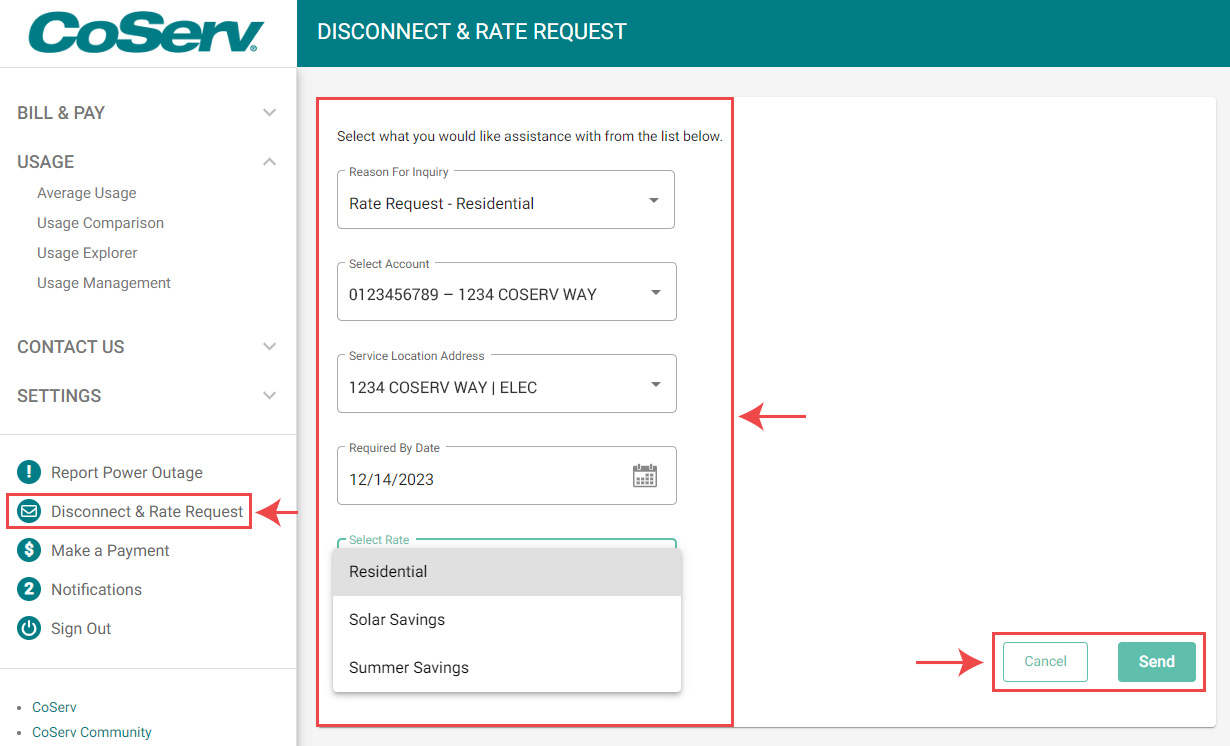Viewport: 1230px width, 746px height.
Task: Select the Solar Savings rate option
Action: [507, 620]
